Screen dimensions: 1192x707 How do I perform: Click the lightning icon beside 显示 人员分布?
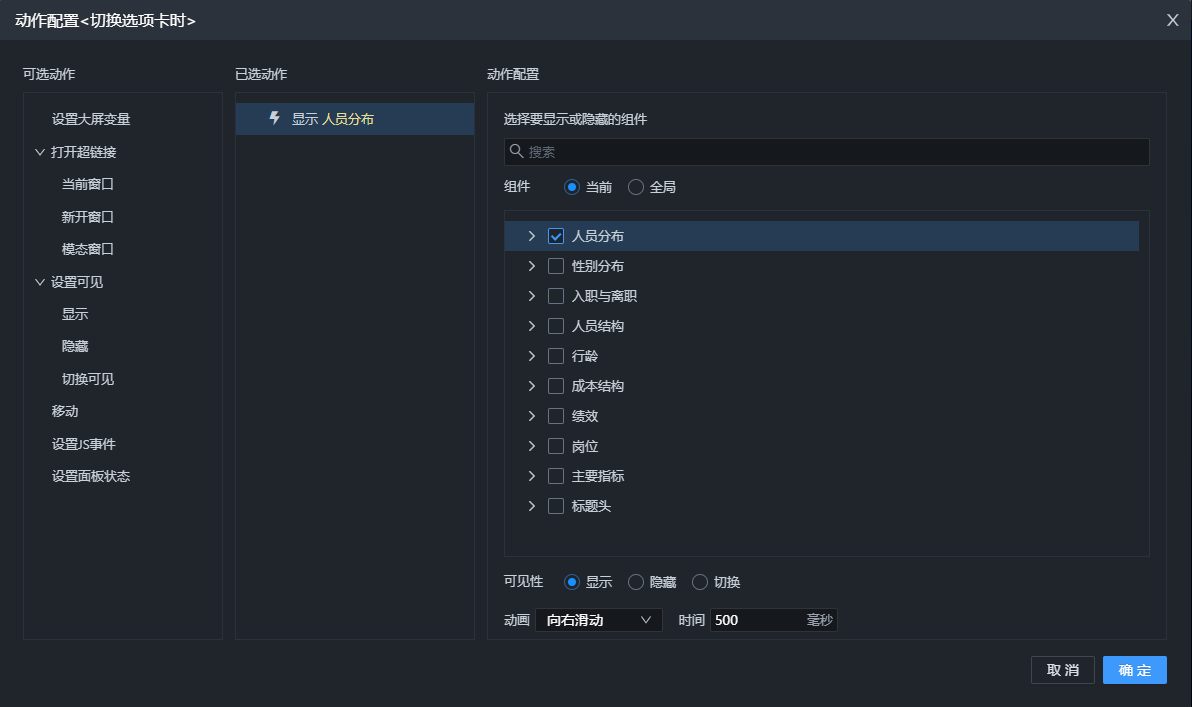tap(275, 118)
